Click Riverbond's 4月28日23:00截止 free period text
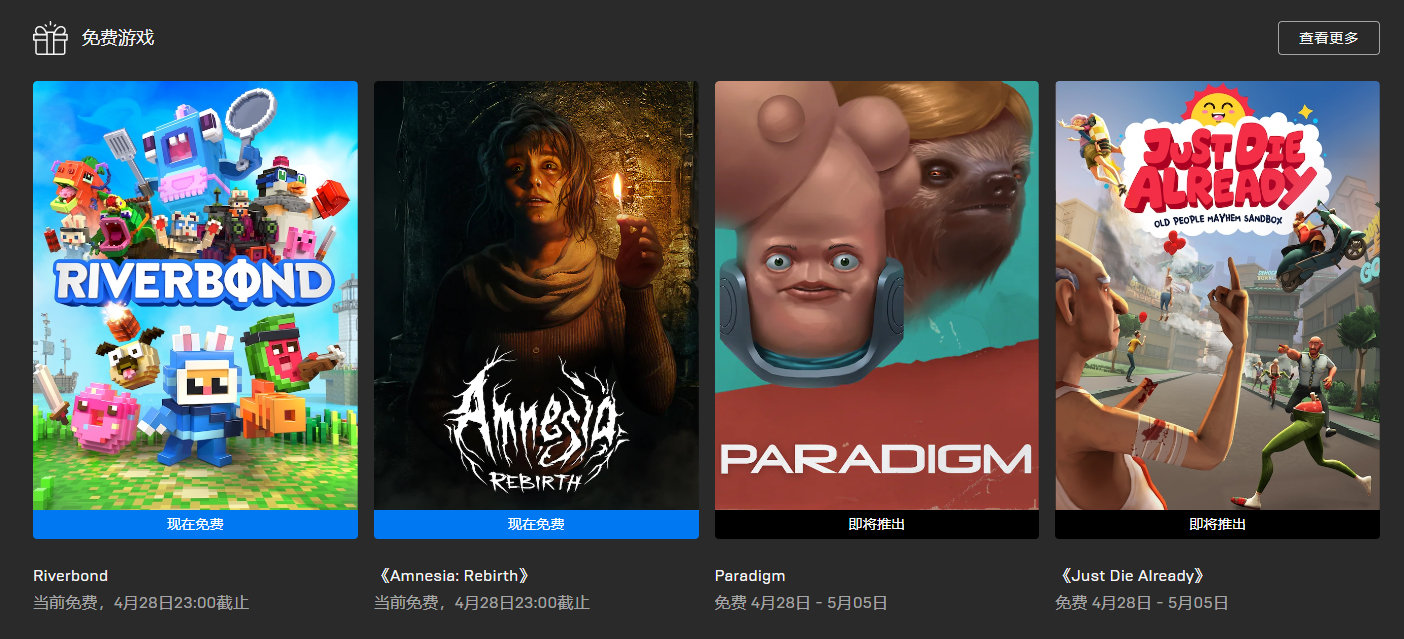The height and width of the screenshot is (639, 1404). click(x=181, y=603)
